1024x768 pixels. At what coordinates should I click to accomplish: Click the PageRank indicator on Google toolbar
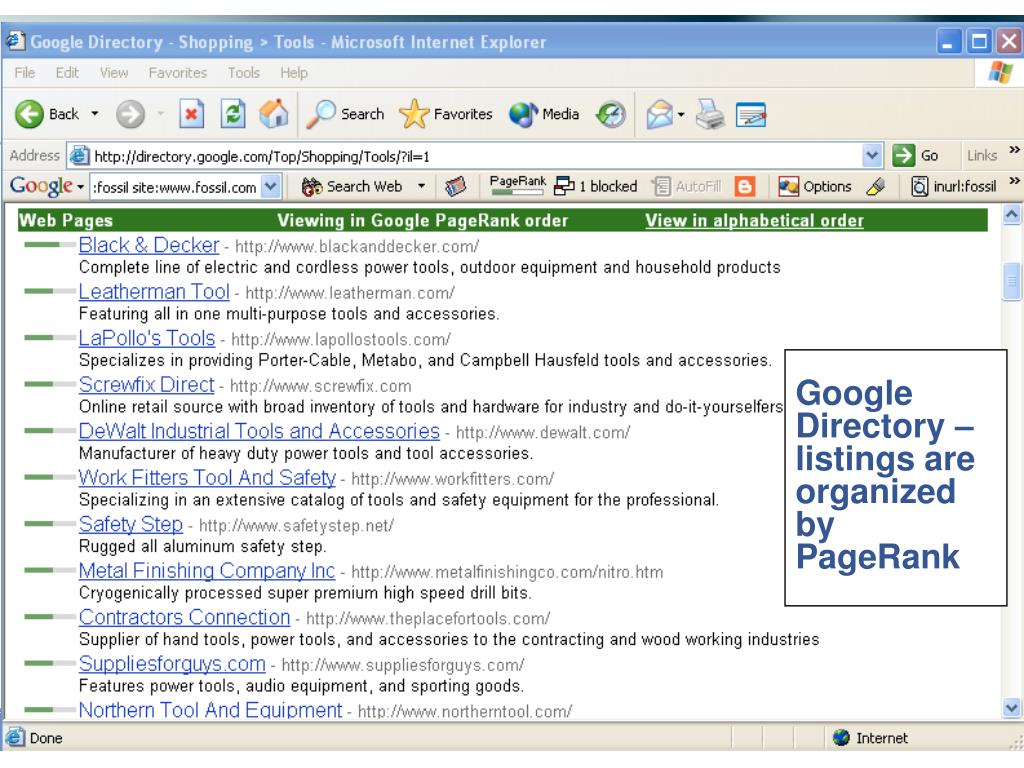tap(517, 185)
